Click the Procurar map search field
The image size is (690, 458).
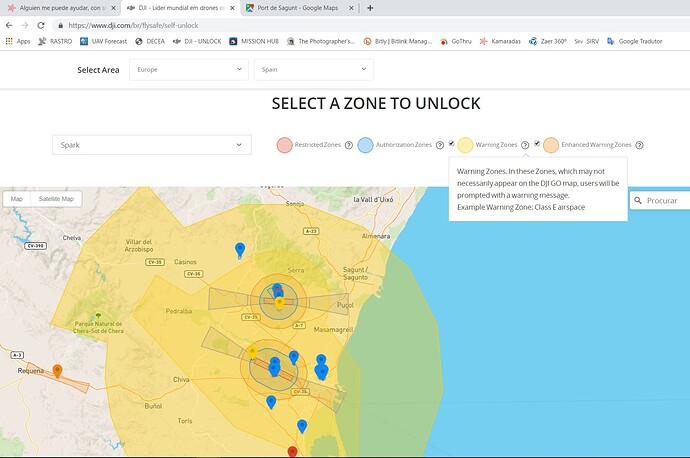tap(660, 201)
